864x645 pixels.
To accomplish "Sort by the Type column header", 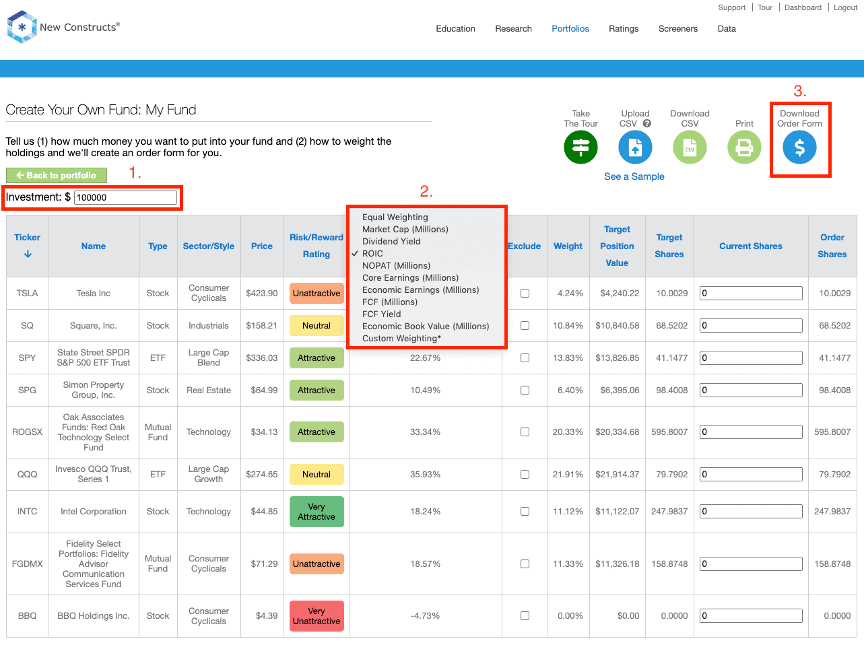I will (x=158, y=246).
